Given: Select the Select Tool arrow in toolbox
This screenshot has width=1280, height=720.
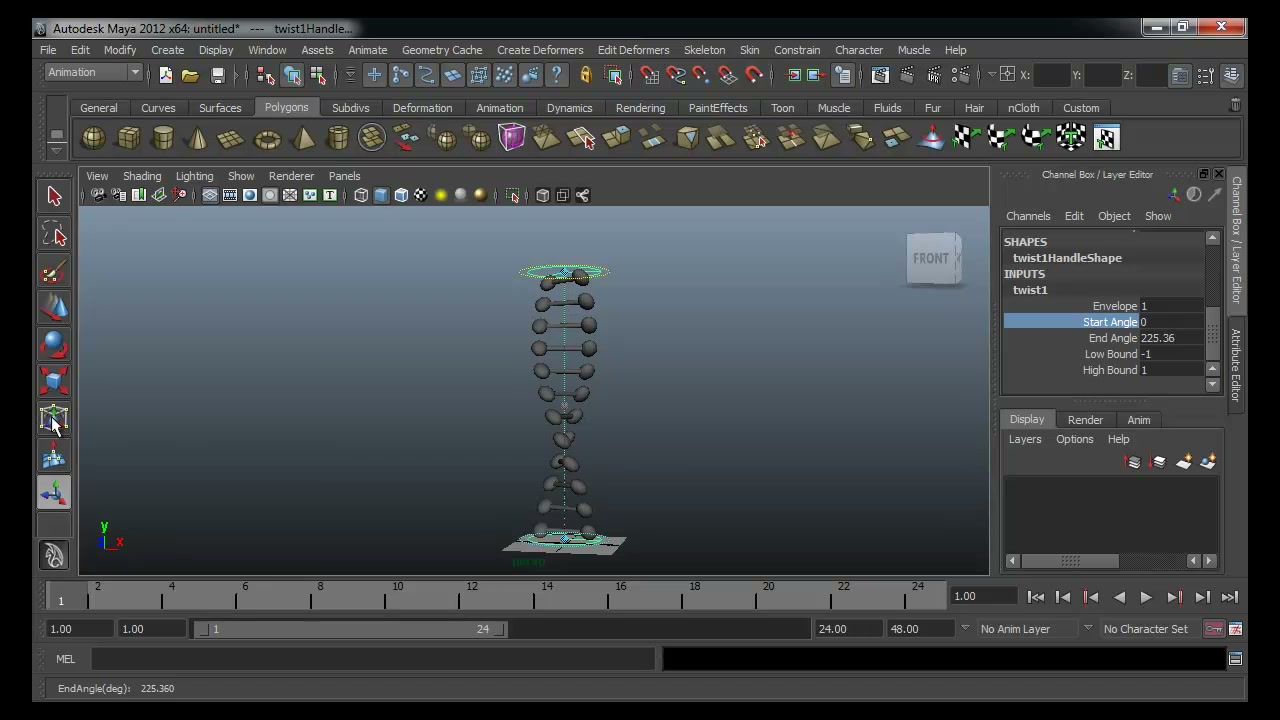Looking at the screenshot, I should (54, 197).
